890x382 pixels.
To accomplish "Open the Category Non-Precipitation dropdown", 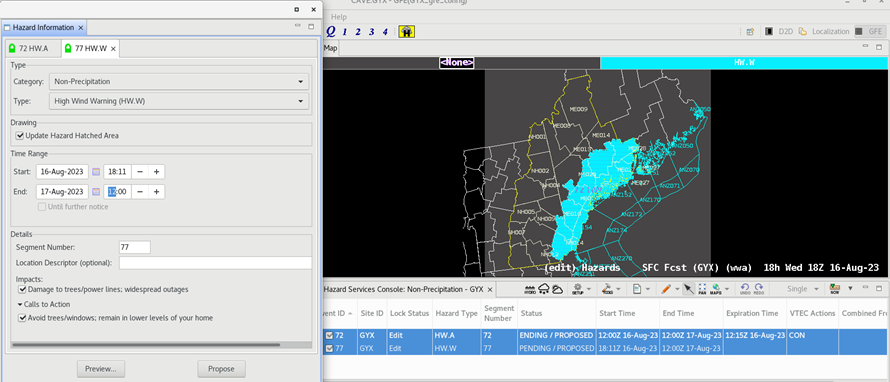I will coord(179,82).
